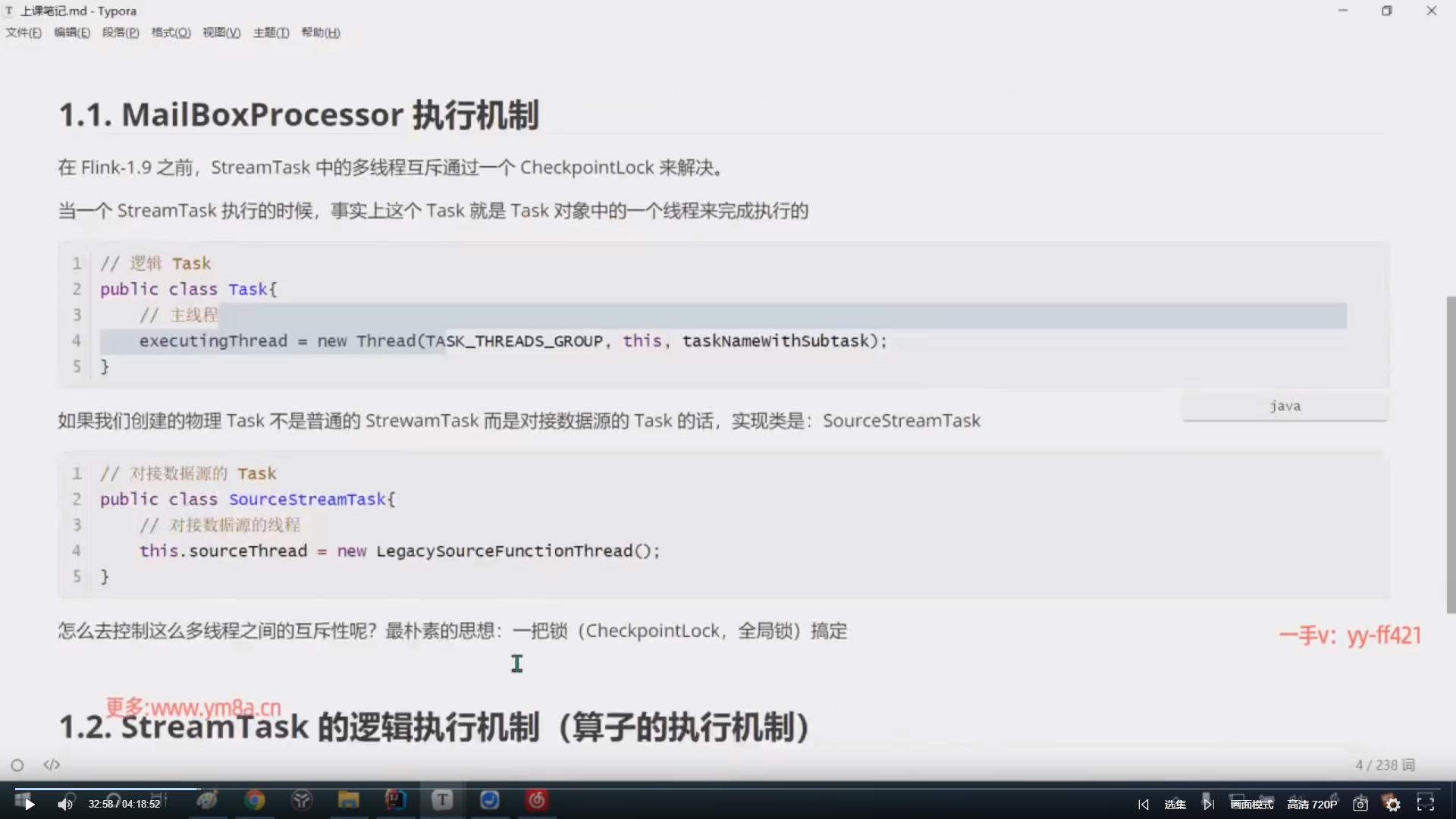
Task: Open the 格式(O) menu
Action: click(171, 33)
